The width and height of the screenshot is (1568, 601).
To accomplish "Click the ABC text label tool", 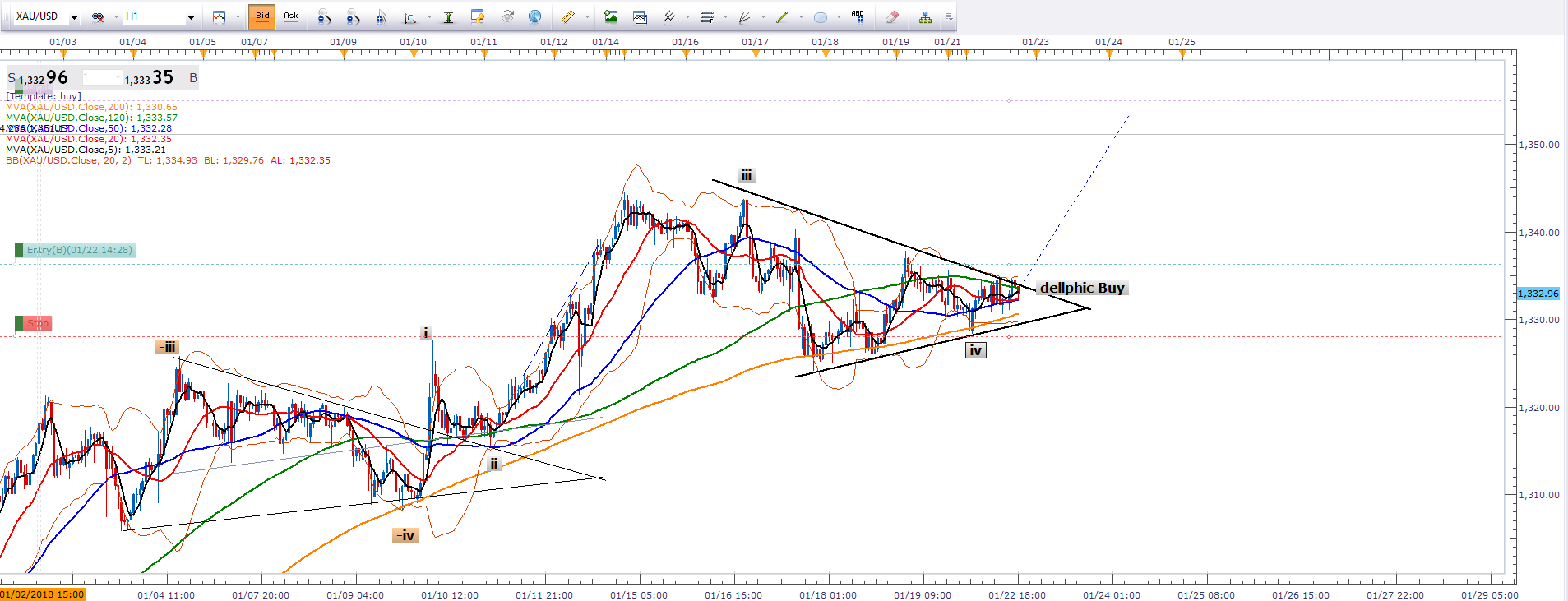I will click(x=858, y=16).
